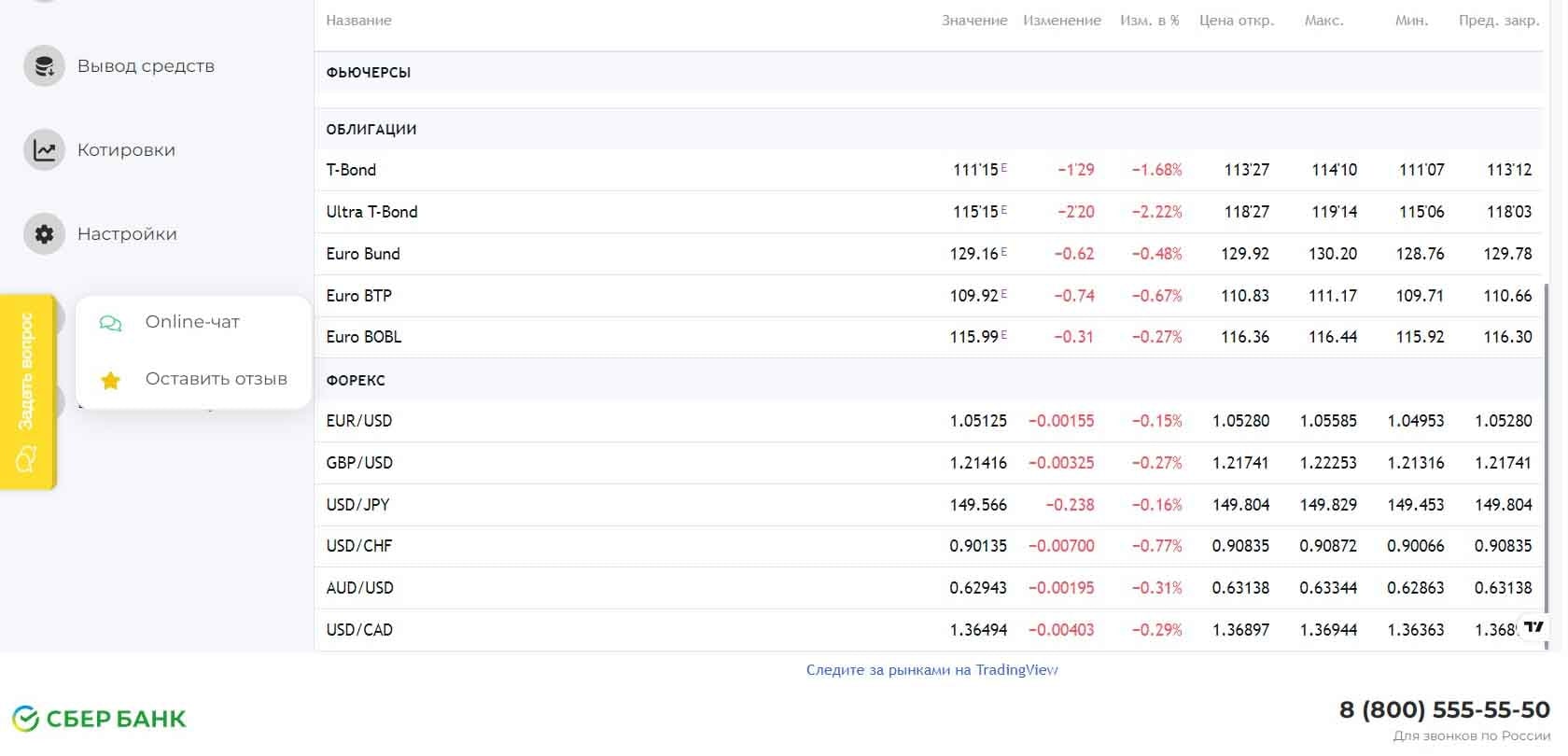The height and width of the screenshot is (756, 1568).
Task: Click the Котировки chart icon
Action: tap(44, 150)
